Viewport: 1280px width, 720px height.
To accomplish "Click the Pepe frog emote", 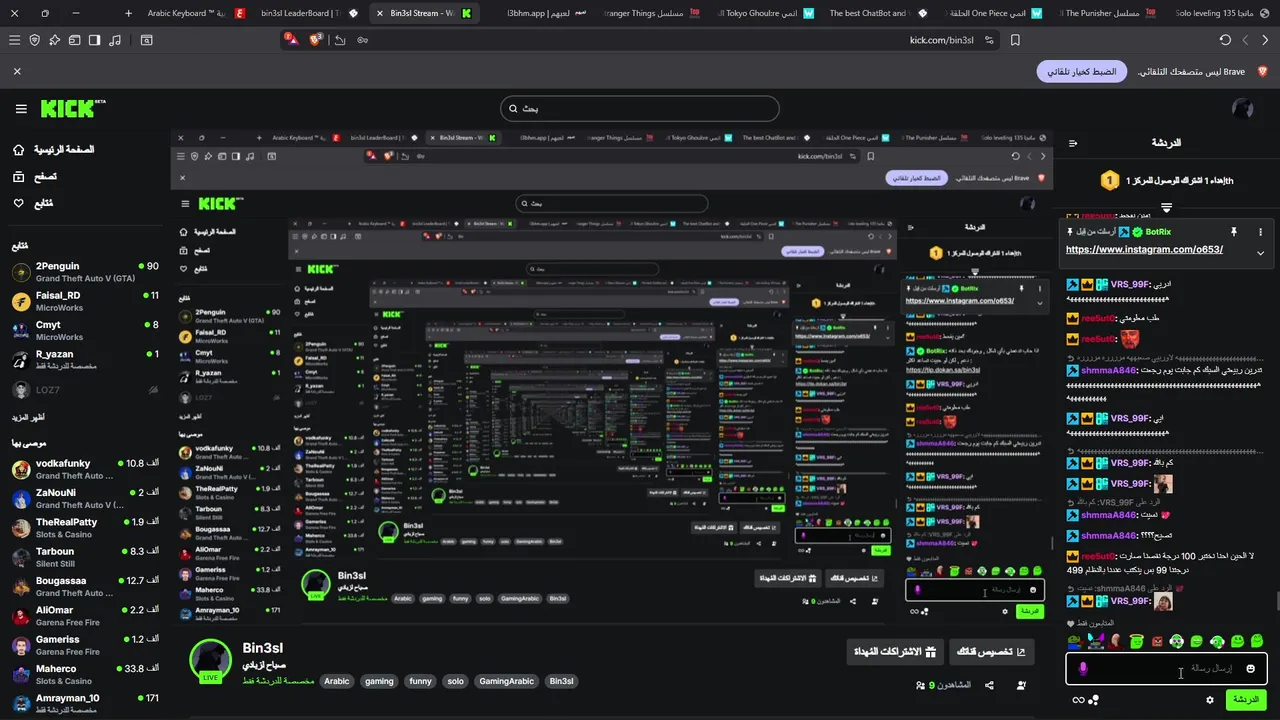I will [x=1075, y=641].
